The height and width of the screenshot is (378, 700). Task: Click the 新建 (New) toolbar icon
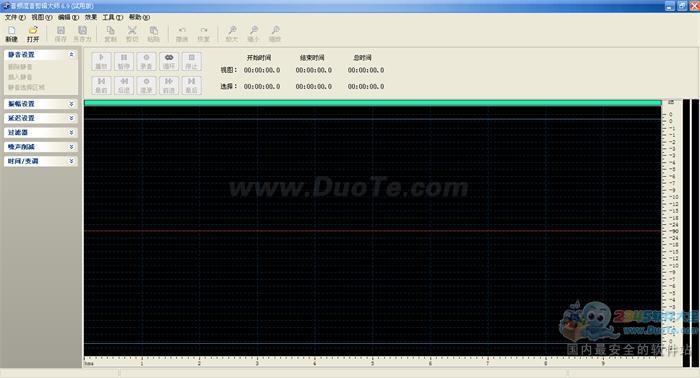coord(12,34)
